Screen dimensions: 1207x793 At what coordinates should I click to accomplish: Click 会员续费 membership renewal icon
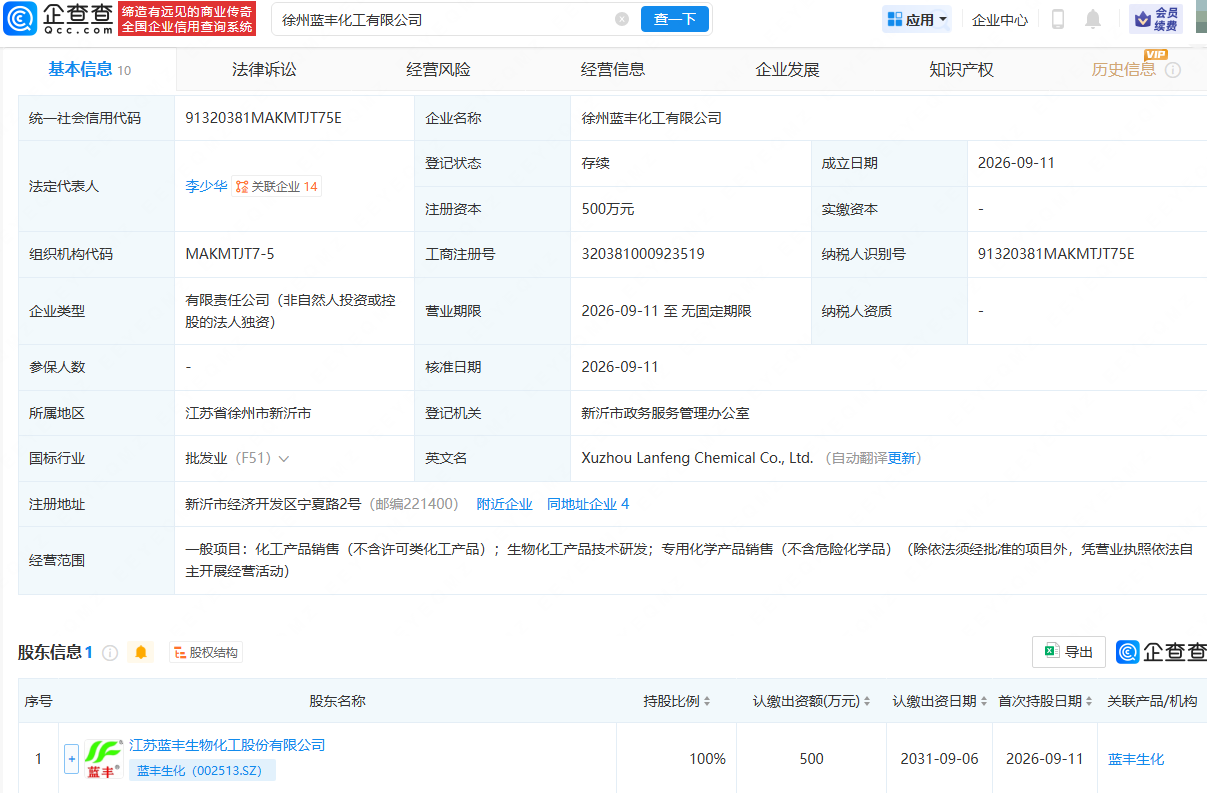1156,18
